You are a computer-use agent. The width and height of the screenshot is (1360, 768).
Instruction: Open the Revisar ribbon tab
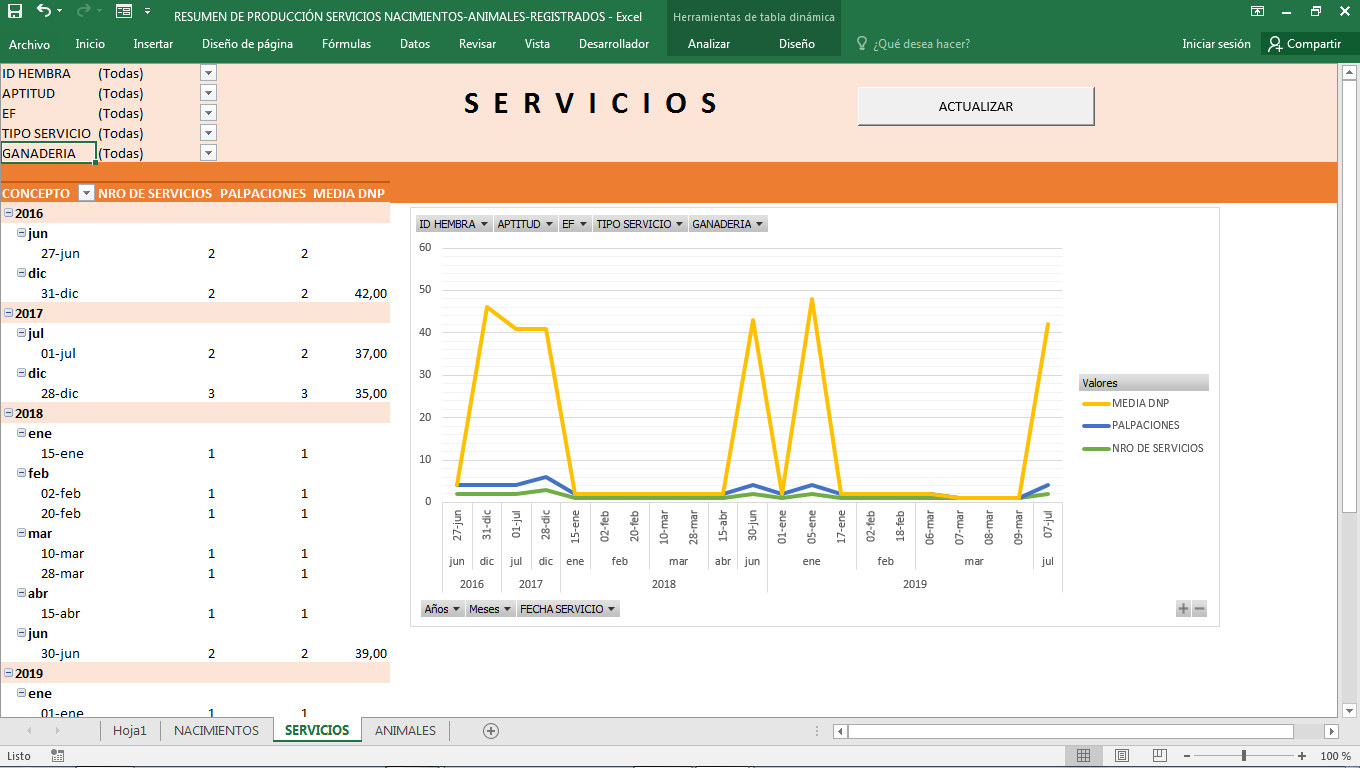(477, 44)
